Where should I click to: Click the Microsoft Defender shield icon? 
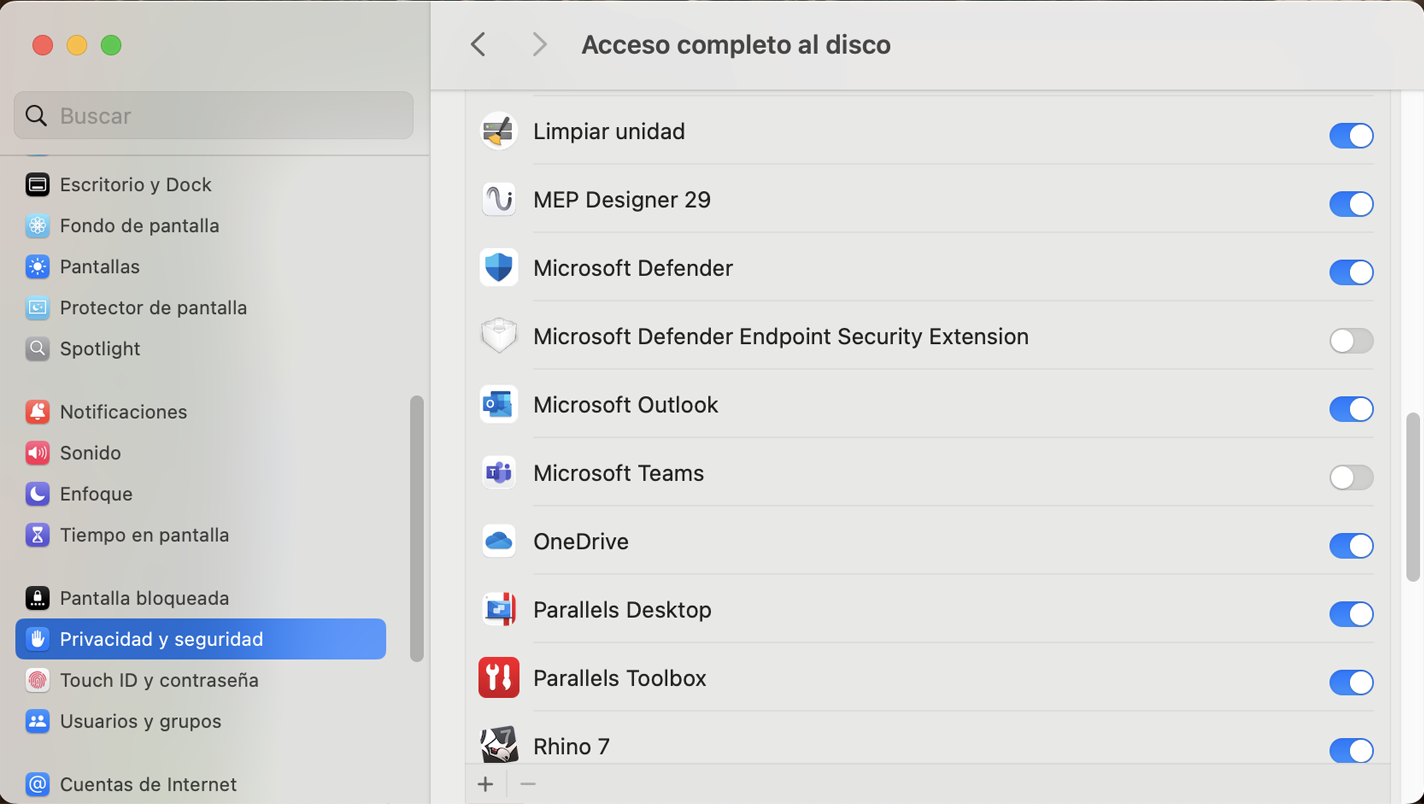pos(498,268)
